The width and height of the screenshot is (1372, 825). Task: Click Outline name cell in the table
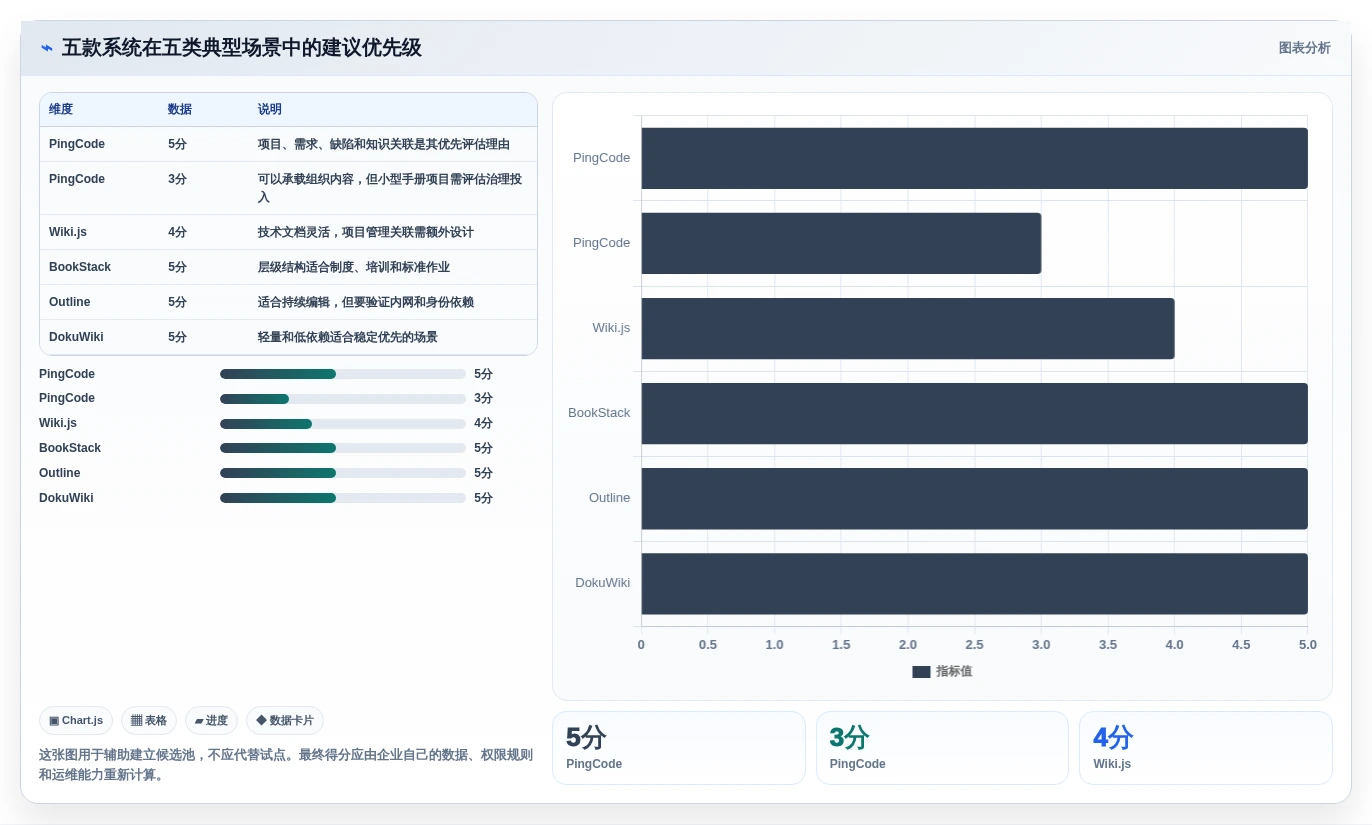pos(70,302)
